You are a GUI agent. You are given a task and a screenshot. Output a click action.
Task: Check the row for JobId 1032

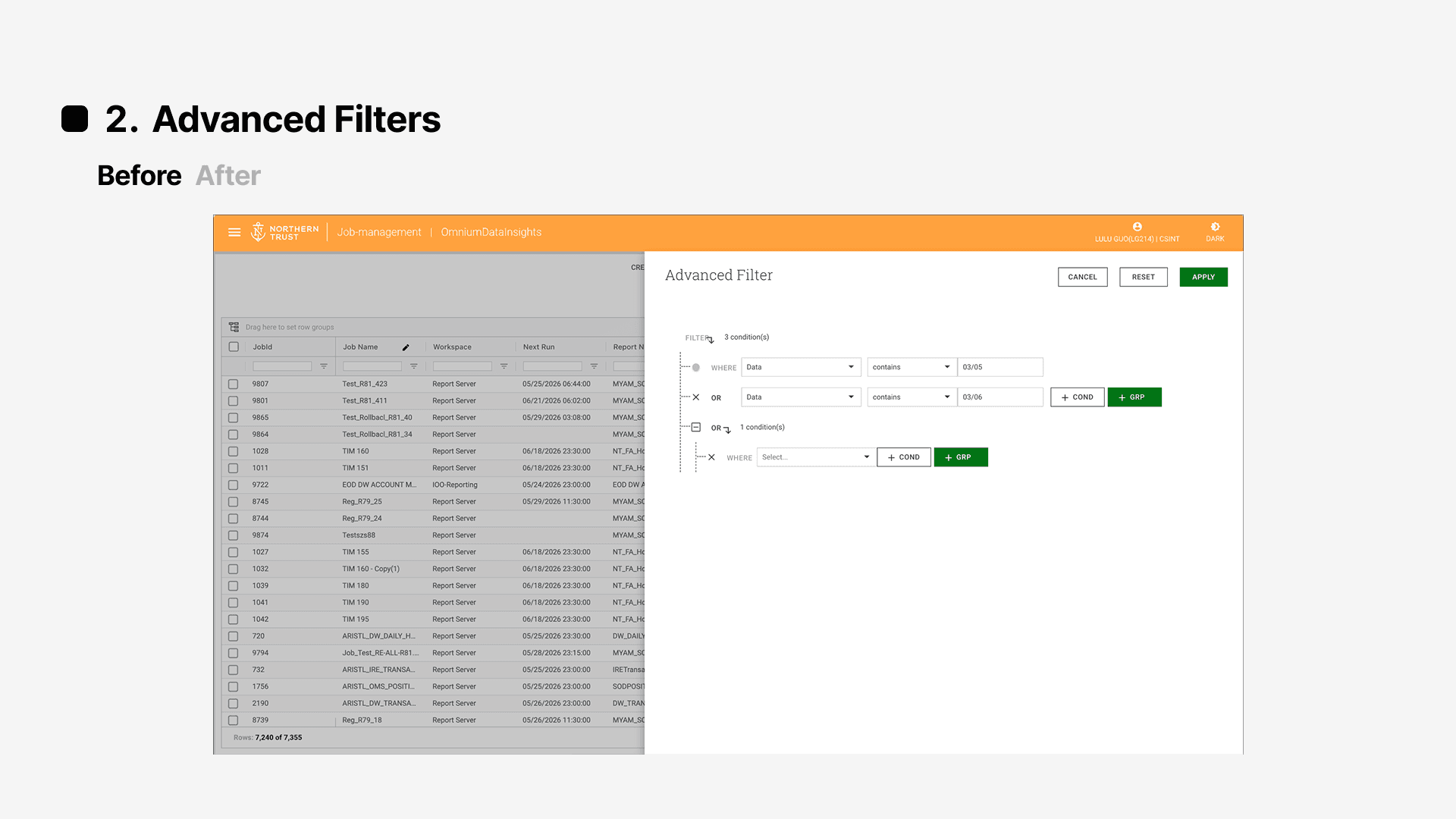pos(234,569)
